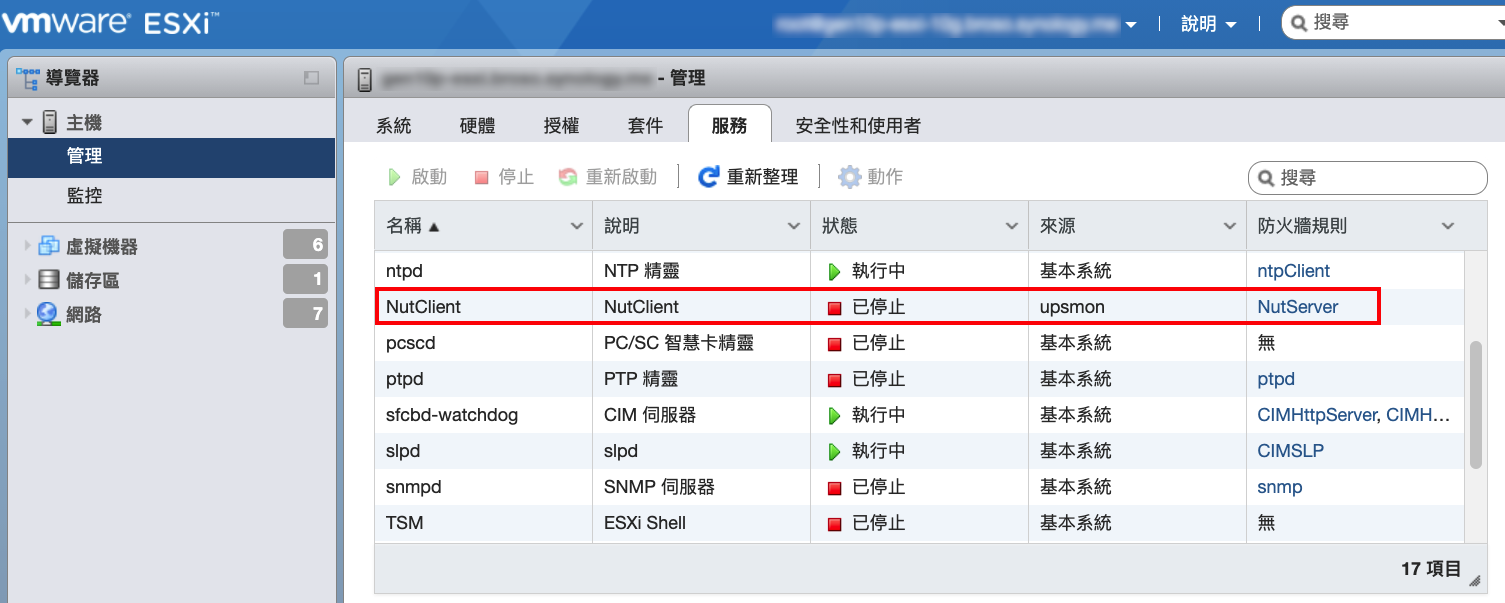Open the ptpd firewall rule link

(x=1276, y=379)
